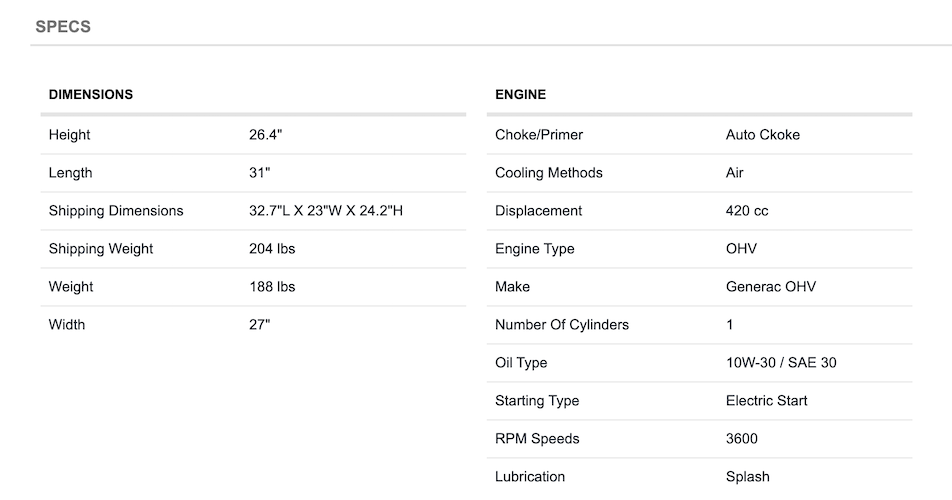Select the Auto Ckoke value

763,135
